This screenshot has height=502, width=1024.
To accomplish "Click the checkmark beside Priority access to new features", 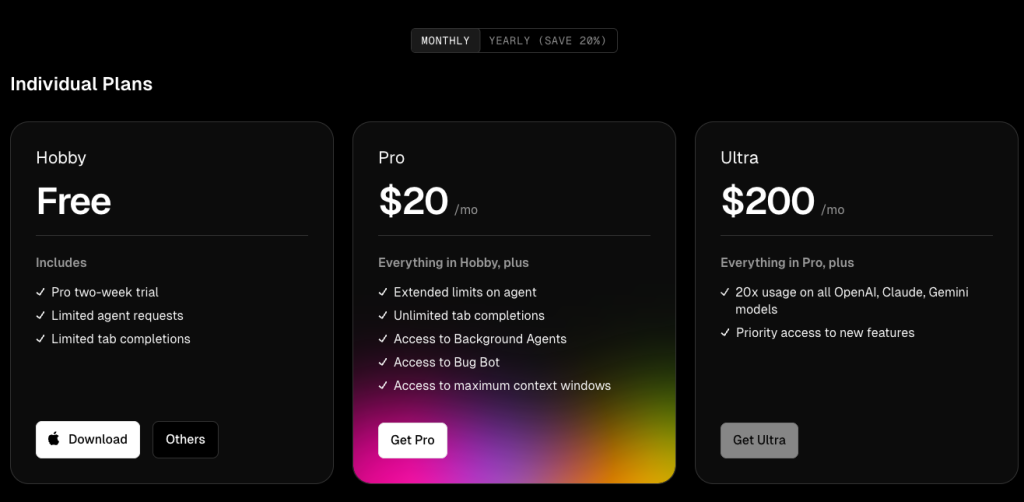I will 725,332.
